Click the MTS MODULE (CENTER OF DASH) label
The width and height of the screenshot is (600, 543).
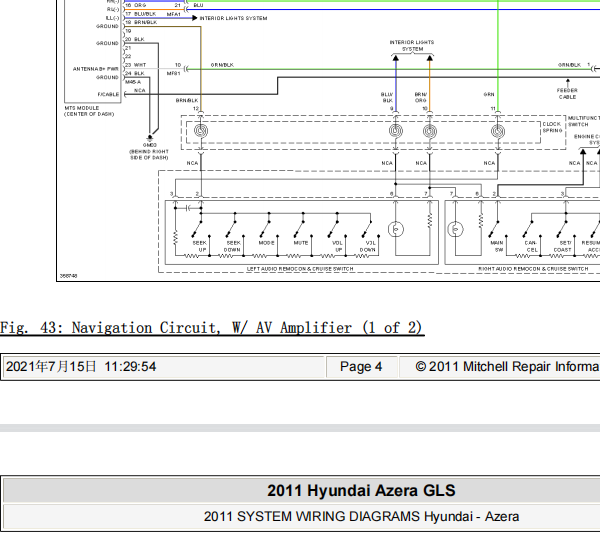89,111
